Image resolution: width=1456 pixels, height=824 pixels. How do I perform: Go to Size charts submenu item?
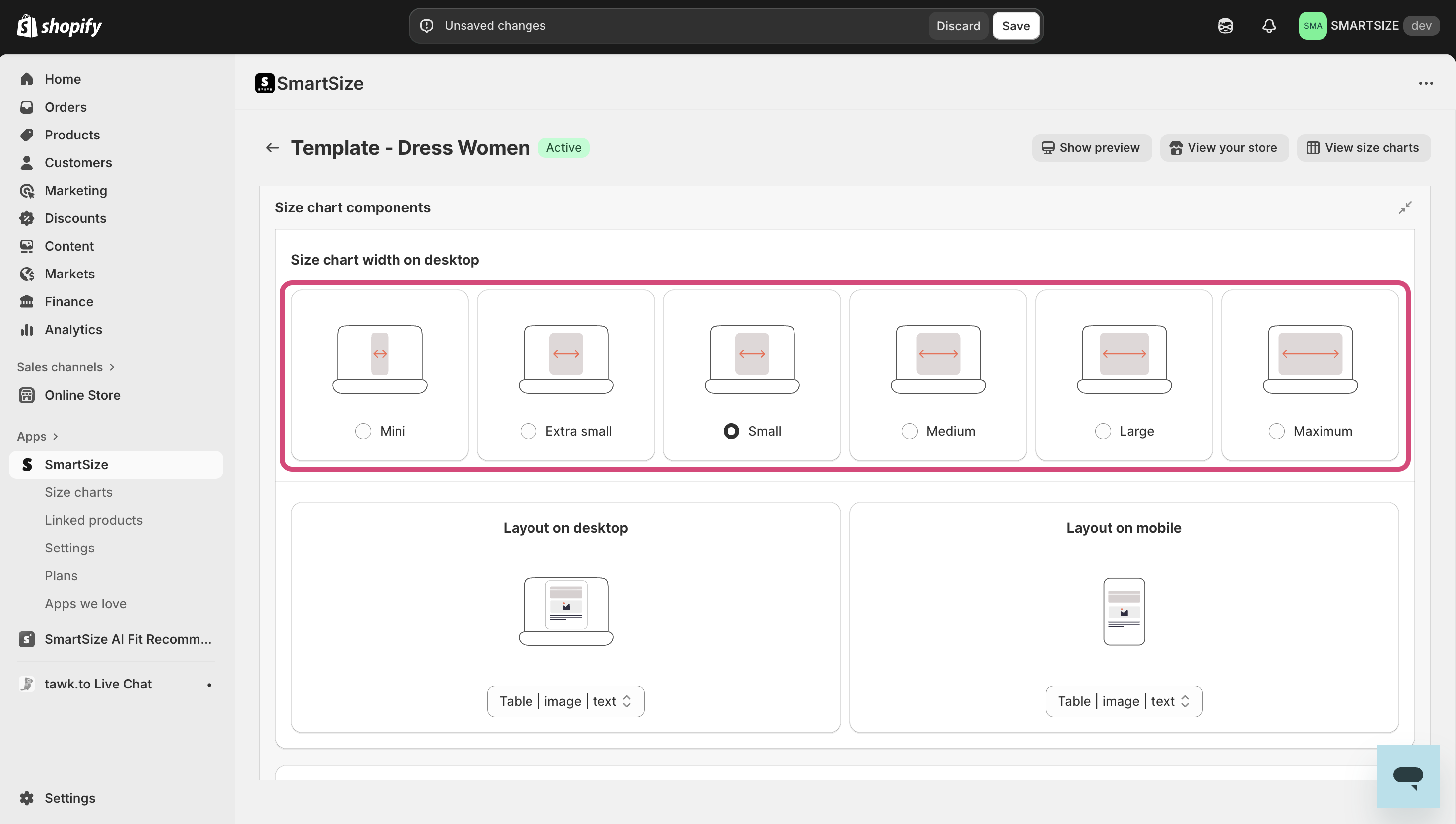coord(78,492)
